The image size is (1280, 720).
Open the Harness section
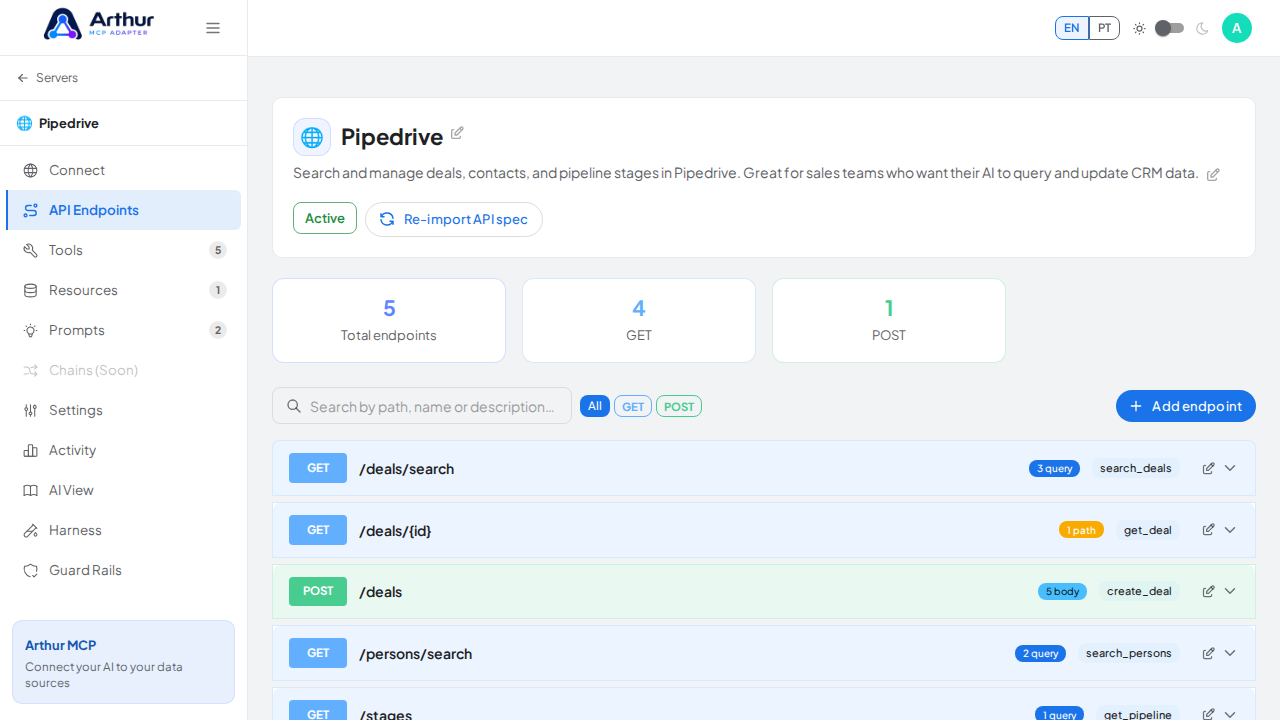pos(123,530)
